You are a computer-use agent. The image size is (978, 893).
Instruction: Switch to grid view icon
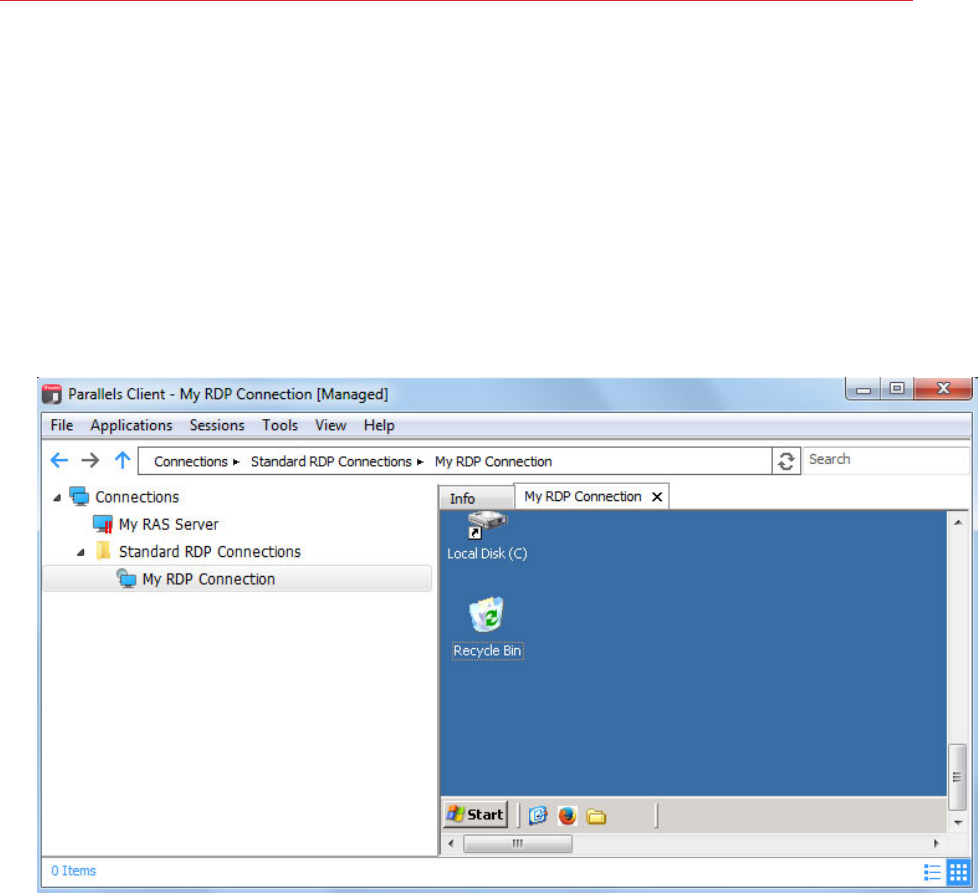958,872
